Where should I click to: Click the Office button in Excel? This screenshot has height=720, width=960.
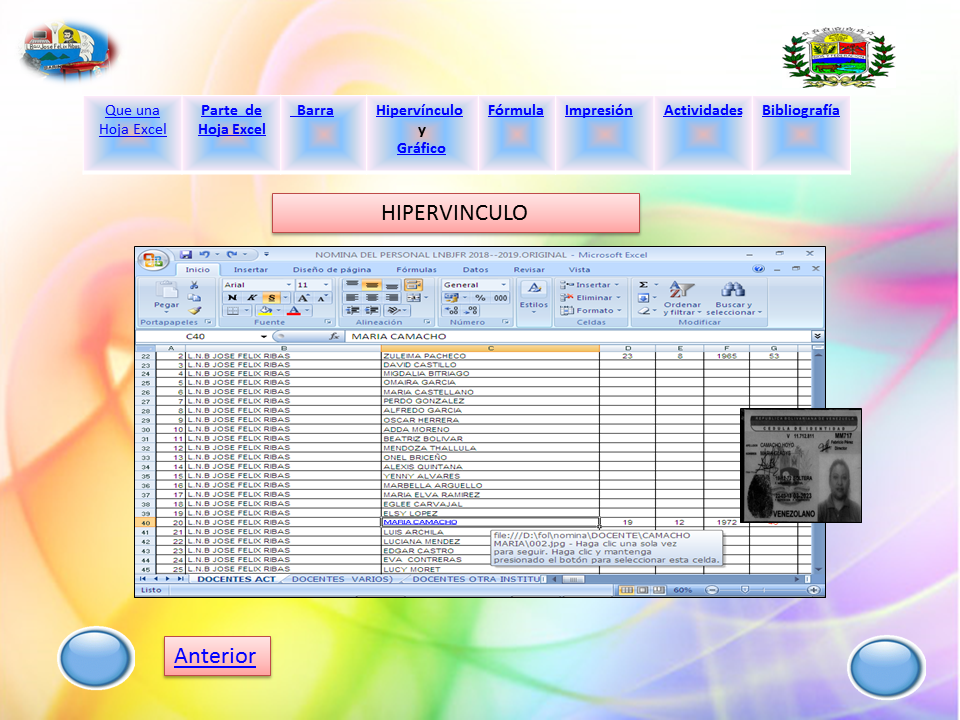(152, 260)
